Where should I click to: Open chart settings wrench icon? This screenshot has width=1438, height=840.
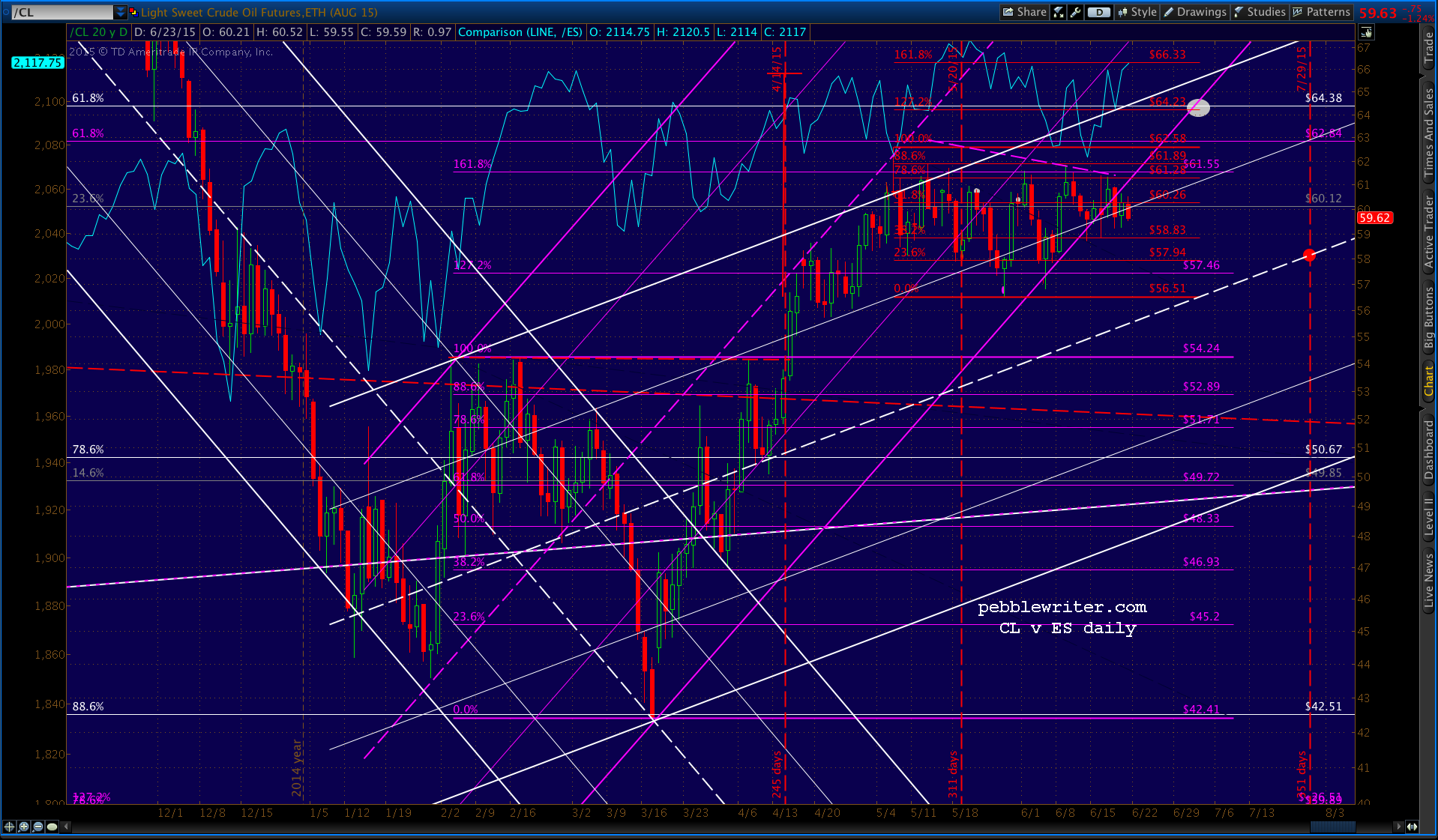tap(1076, 12)
